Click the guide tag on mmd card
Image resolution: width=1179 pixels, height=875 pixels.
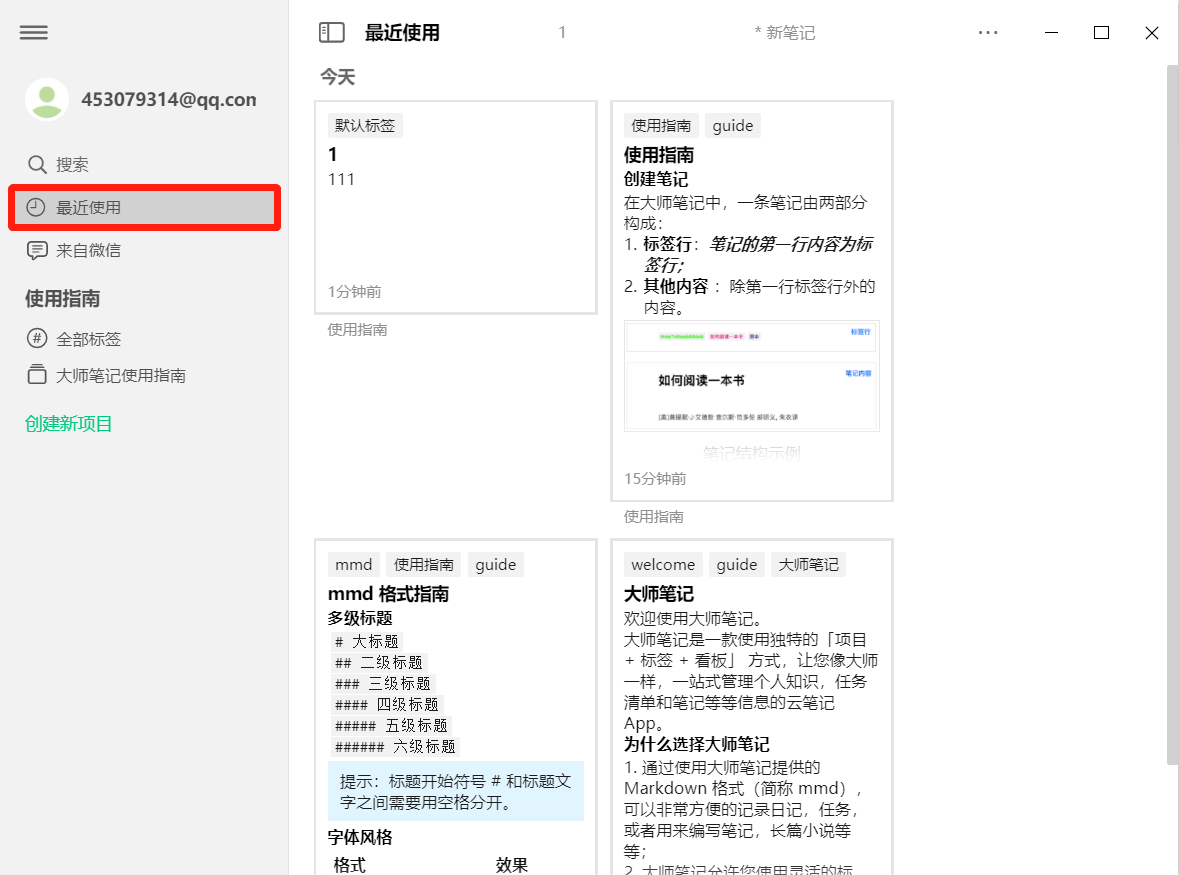click(496, 565)
